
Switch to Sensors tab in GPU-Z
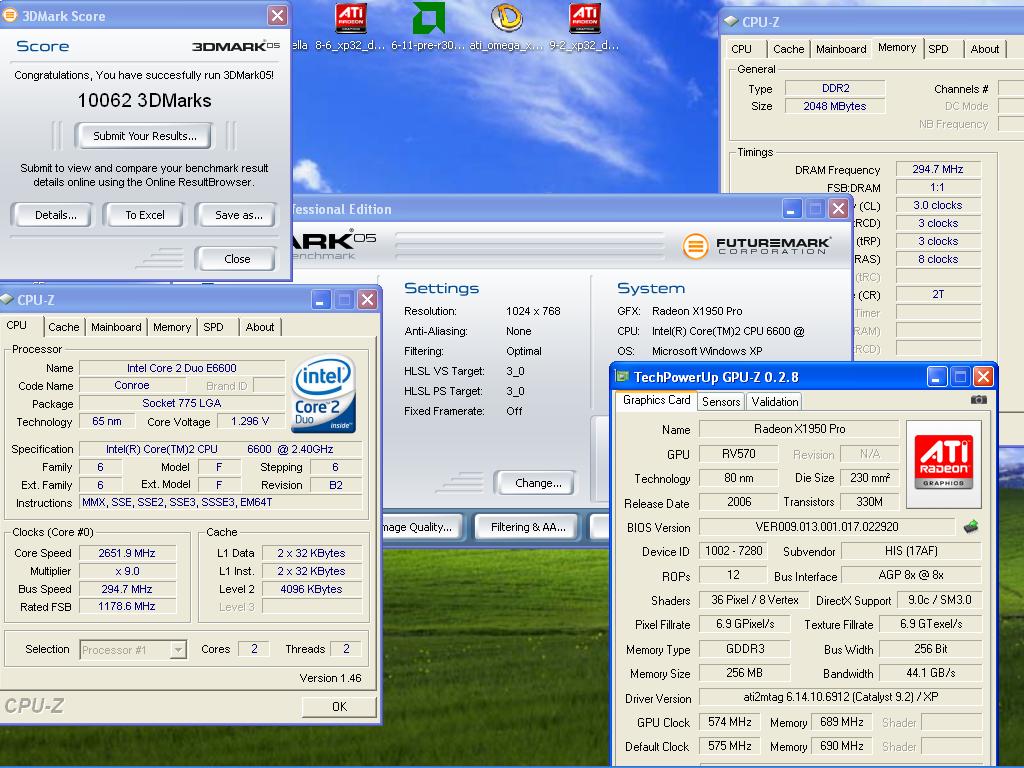pos(721,402)
